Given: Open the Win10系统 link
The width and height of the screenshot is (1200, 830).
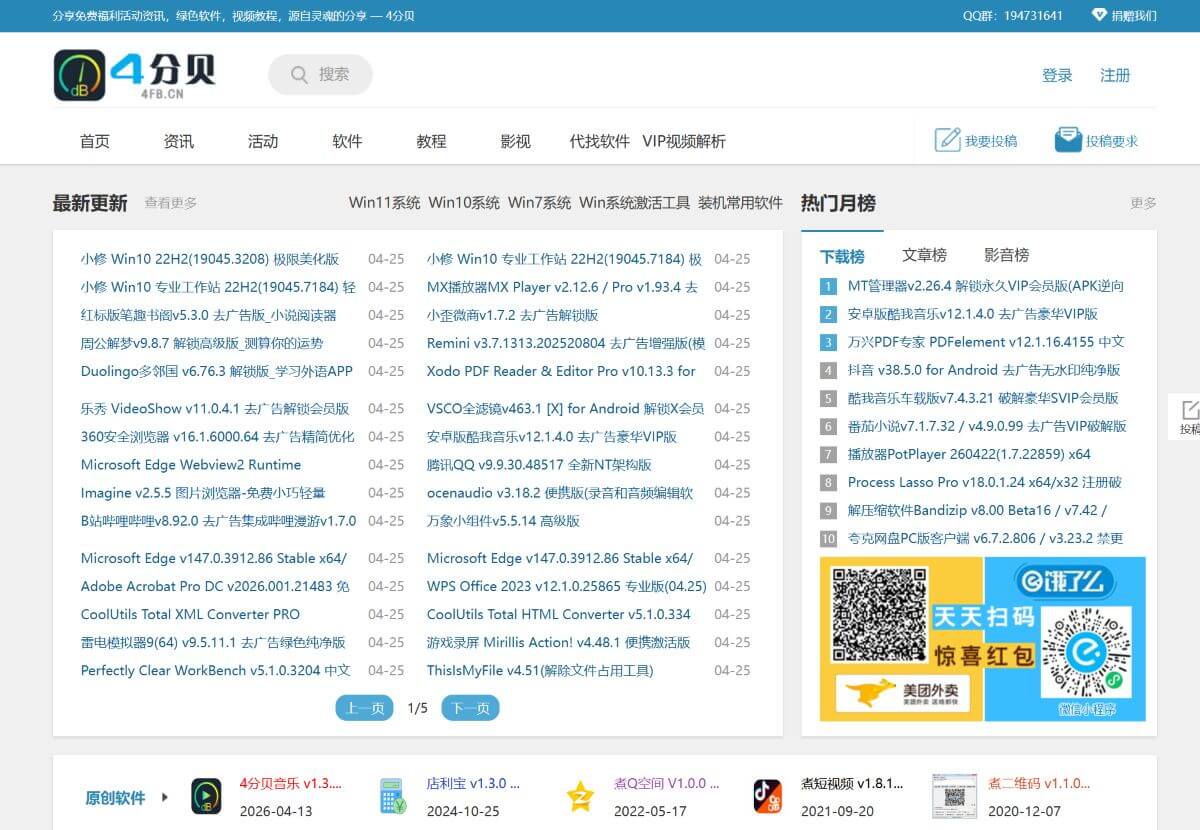Looking at the screenshot, I should click(x=464, y=202).
